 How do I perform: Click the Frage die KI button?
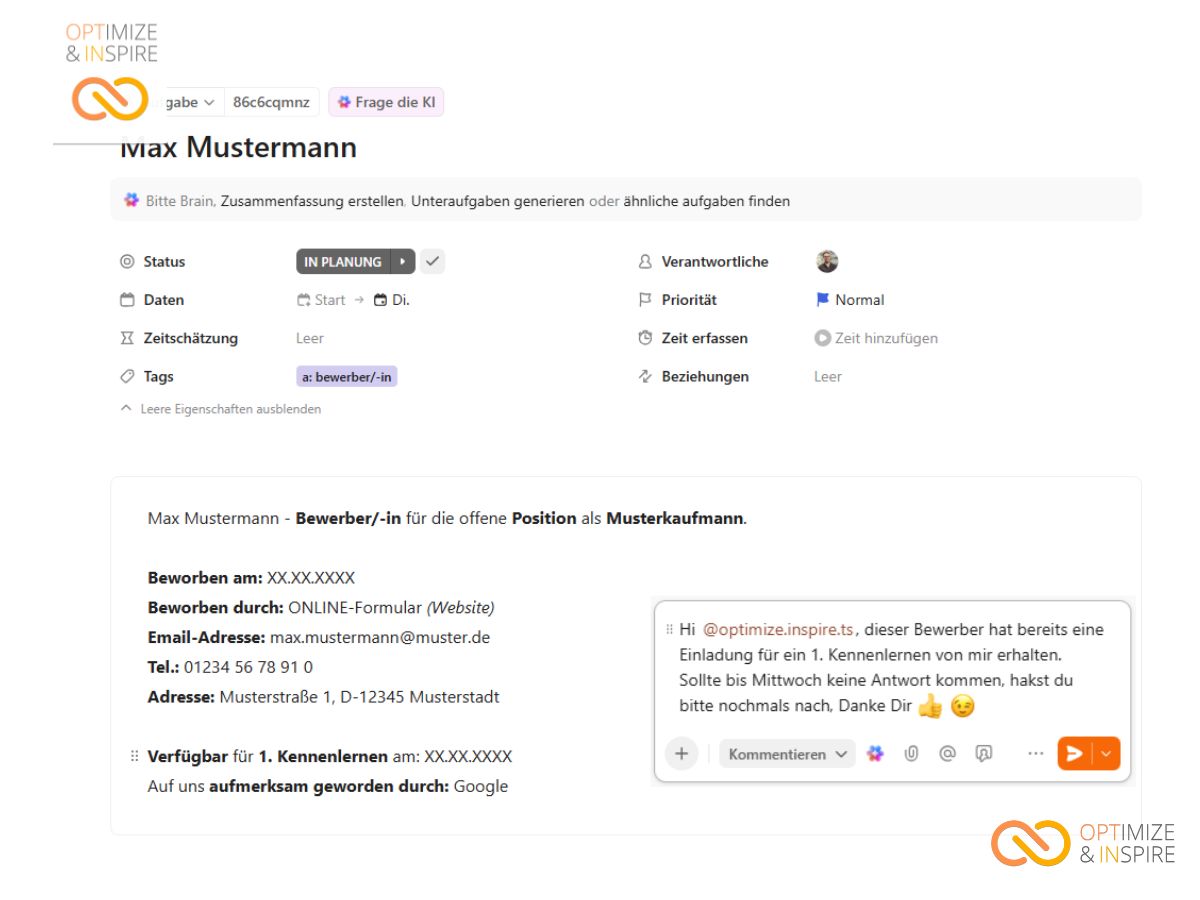pyautogui.click(x=386, y=102)
